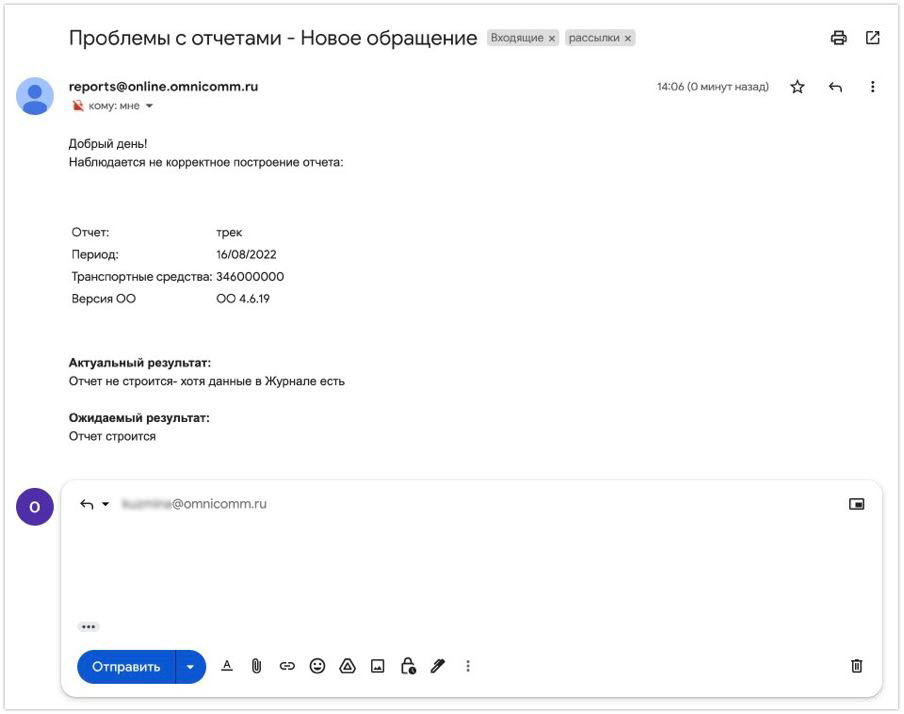The image size is (904, 714).
Task: Click in the reply message body area
Action: click(470, 565)
